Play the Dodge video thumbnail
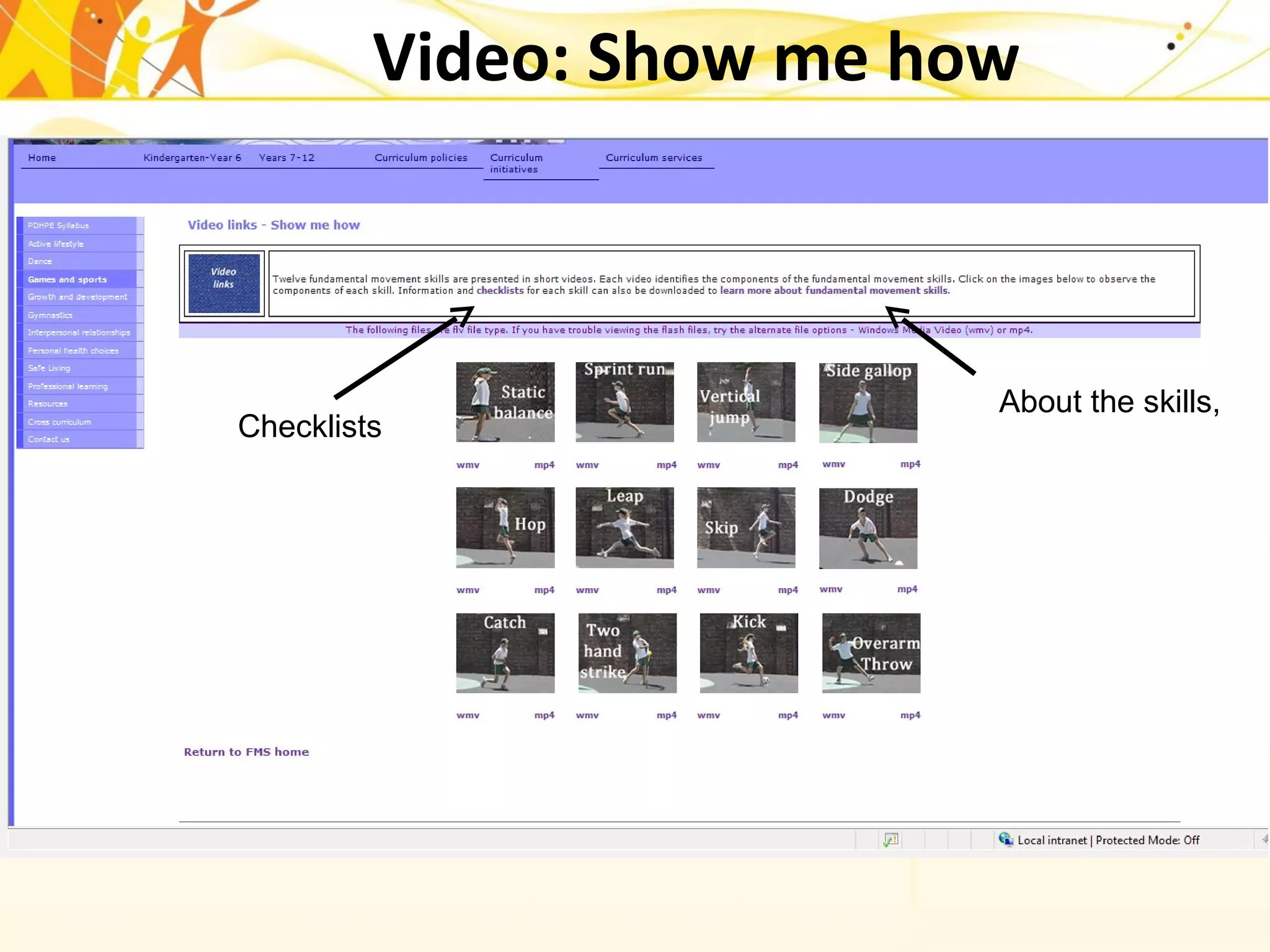 [868, 528]
